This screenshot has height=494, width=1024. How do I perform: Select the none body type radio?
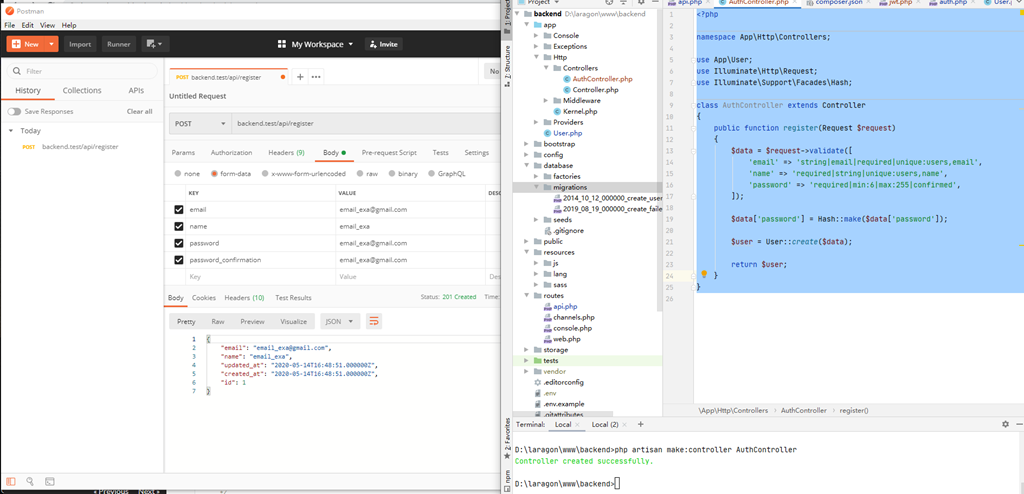[x=178, y=174]
